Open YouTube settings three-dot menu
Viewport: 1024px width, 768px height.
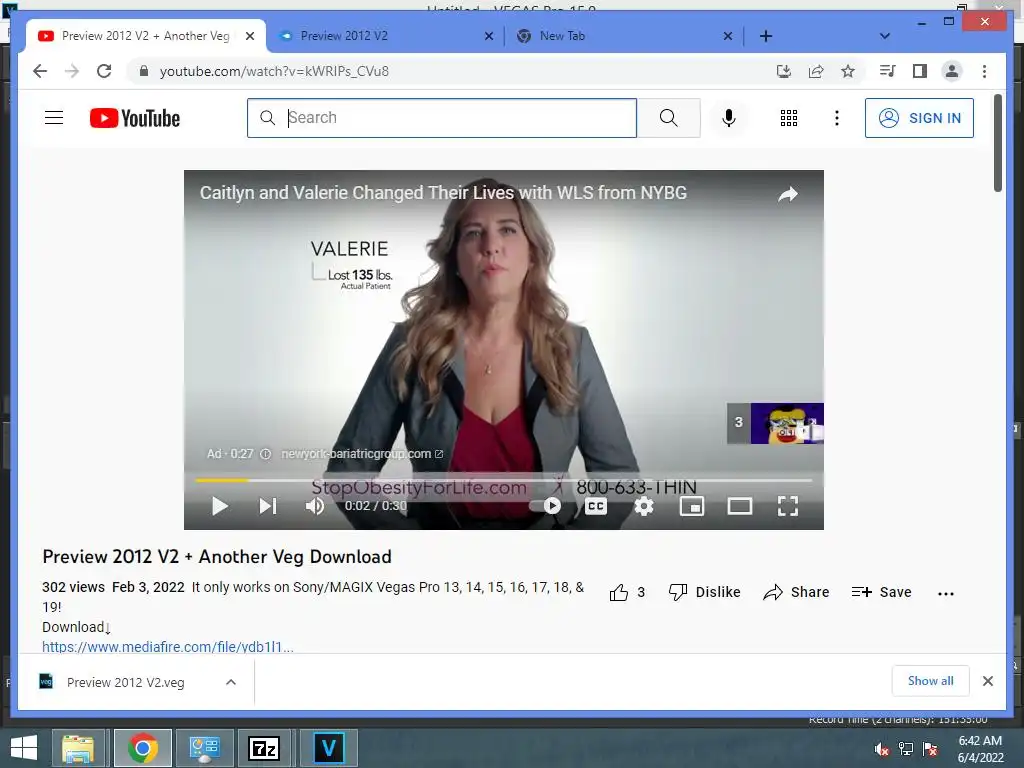[x=837, y=118]
